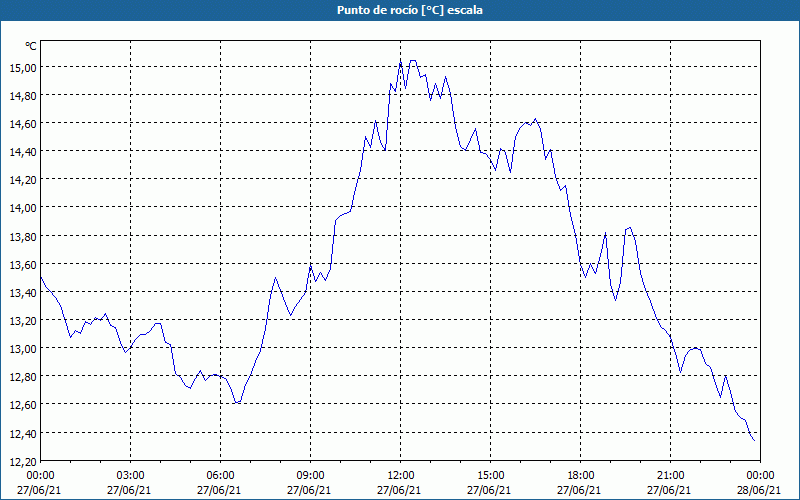Click the 06:00 time axis label
This screenshot has width=800, height=500.
tap(220, 476)
